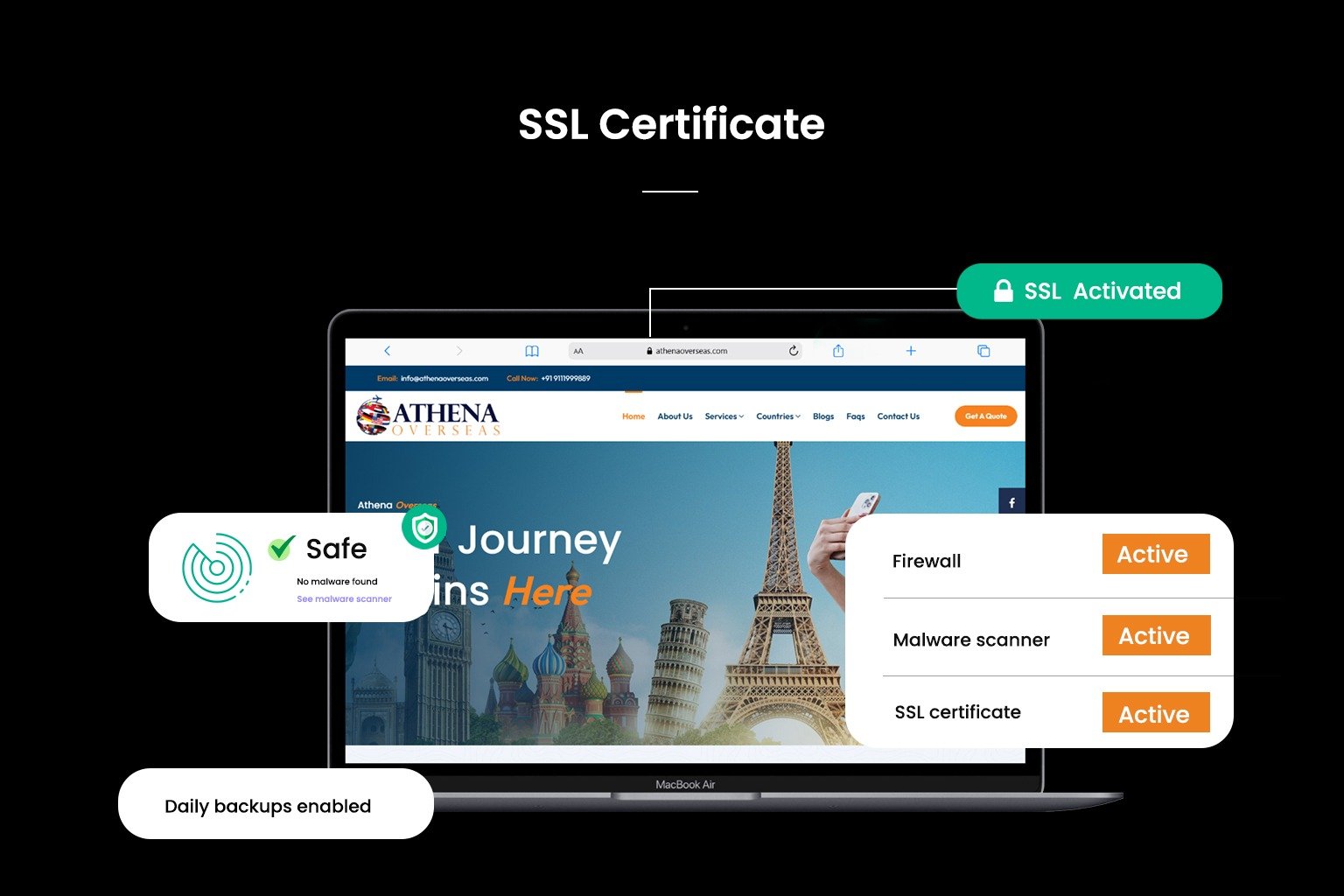Image resolution: width=1344 pixels, height=896 pixels.
Task: Click the Get A Quote button
Action: point(985,416)
